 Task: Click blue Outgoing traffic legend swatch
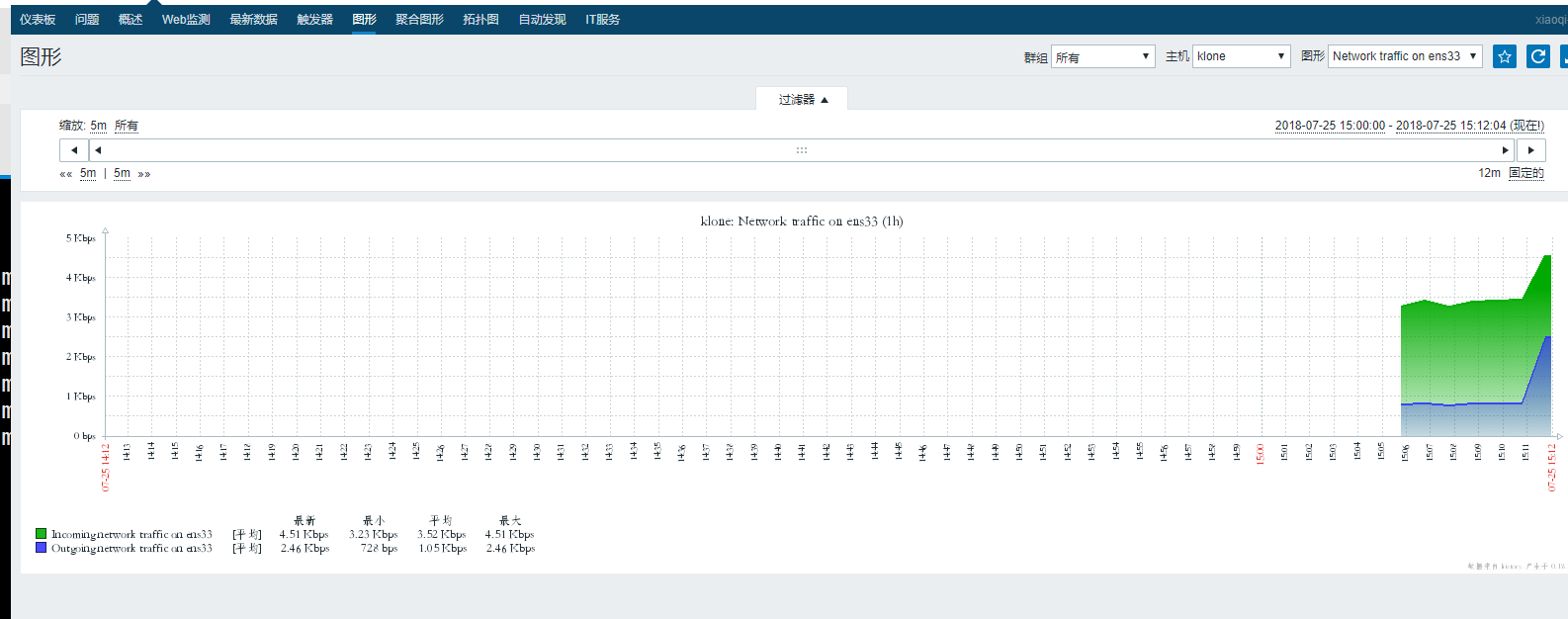[x=41, y=547]
